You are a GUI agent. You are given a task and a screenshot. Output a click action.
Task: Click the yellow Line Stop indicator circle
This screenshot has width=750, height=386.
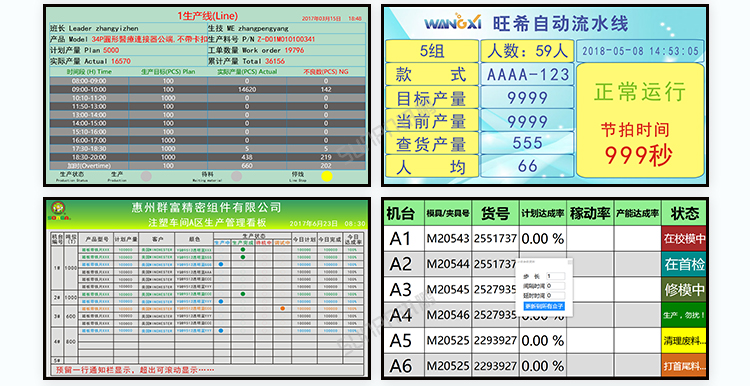click(327, 176)
